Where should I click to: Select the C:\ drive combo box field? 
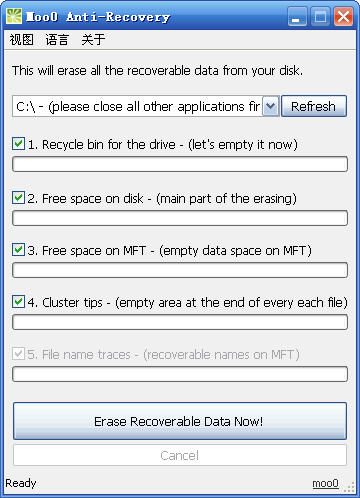146,106
